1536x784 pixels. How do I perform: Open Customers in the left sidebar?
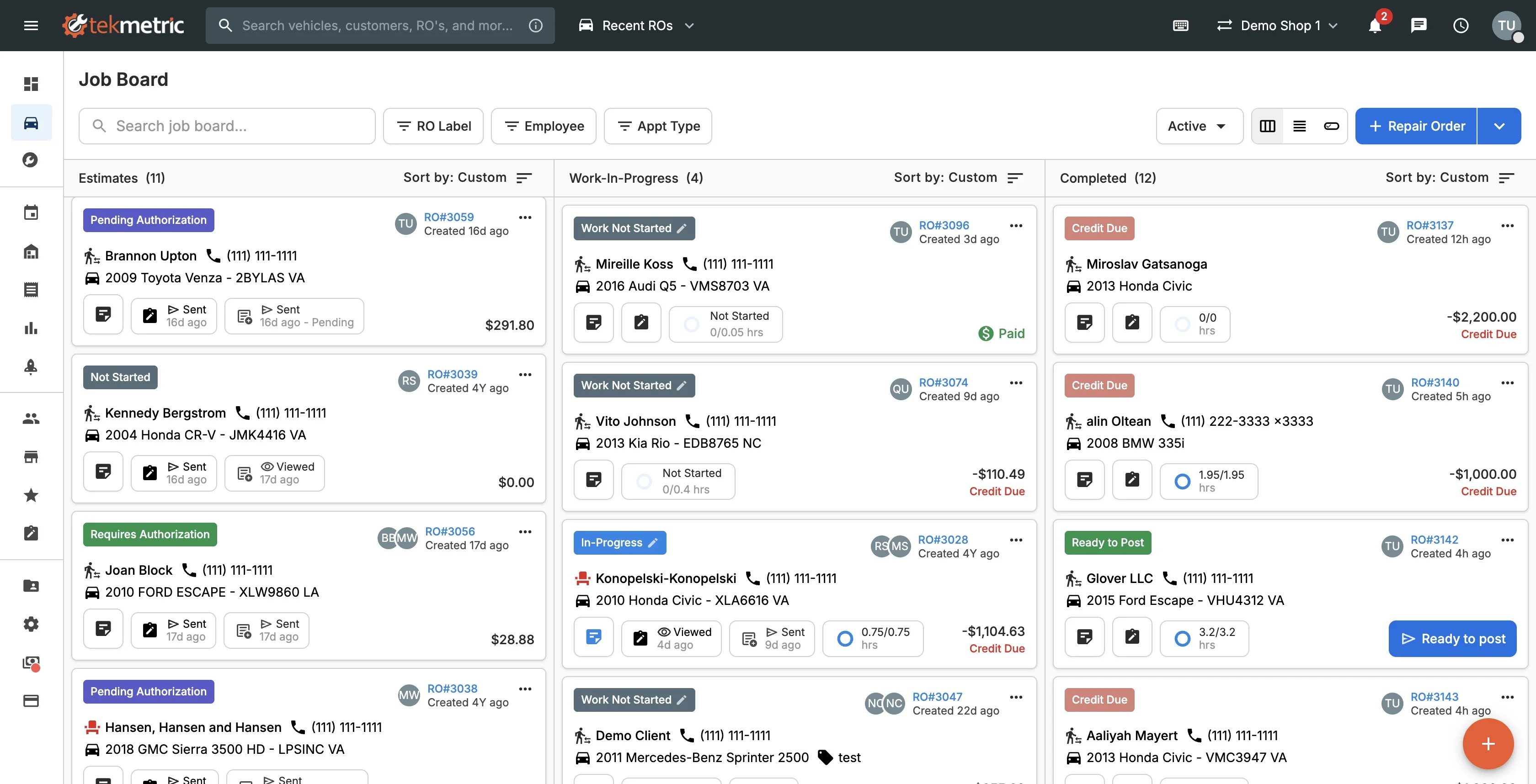tap(31, 419)
